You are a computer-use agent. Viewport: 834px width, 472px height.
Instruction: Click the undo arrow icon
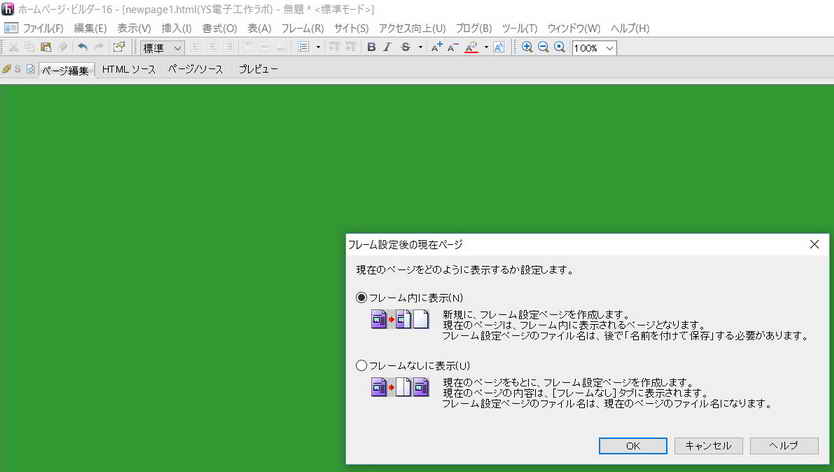point(82,47)
